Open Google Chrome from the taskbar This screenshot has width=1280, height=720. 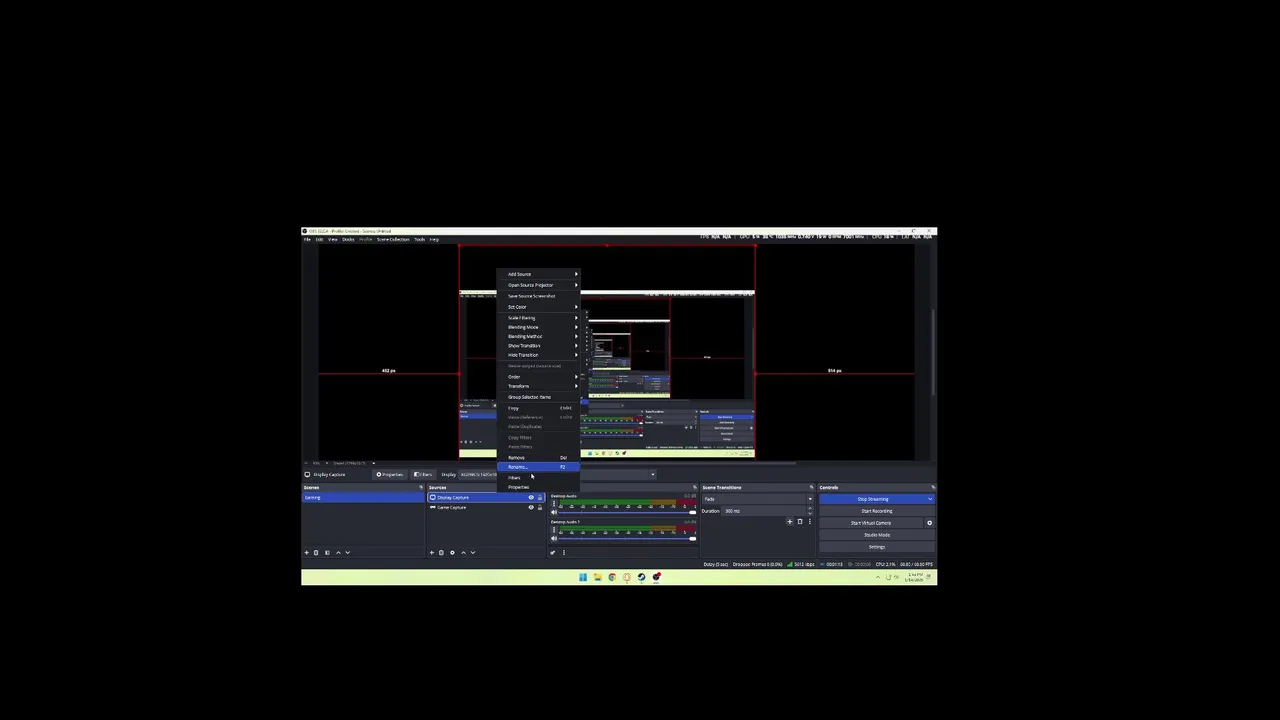(x=612, y=577)
